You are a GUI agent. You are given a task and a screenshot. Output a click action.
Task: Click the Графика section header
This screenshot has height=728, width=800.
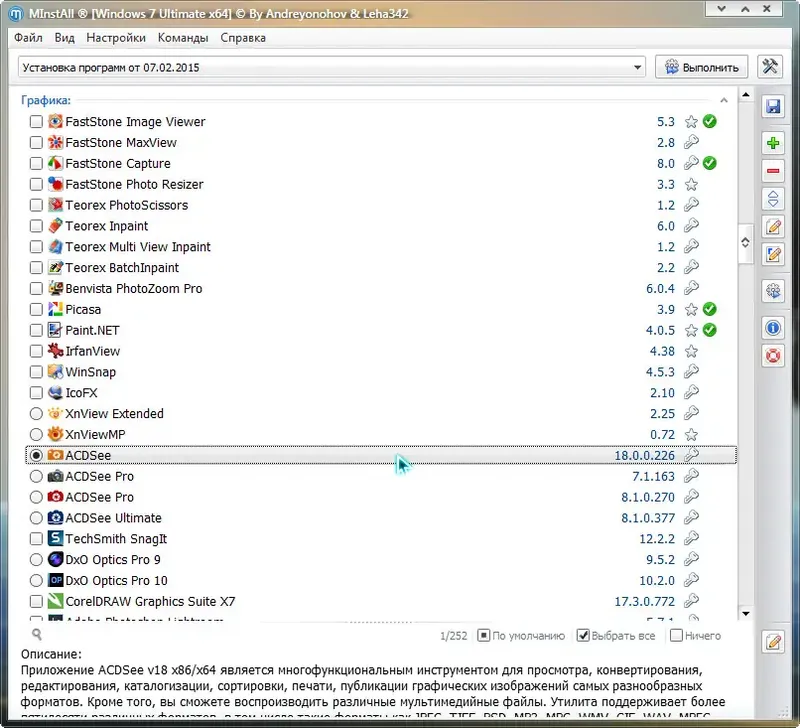[46, 100]
